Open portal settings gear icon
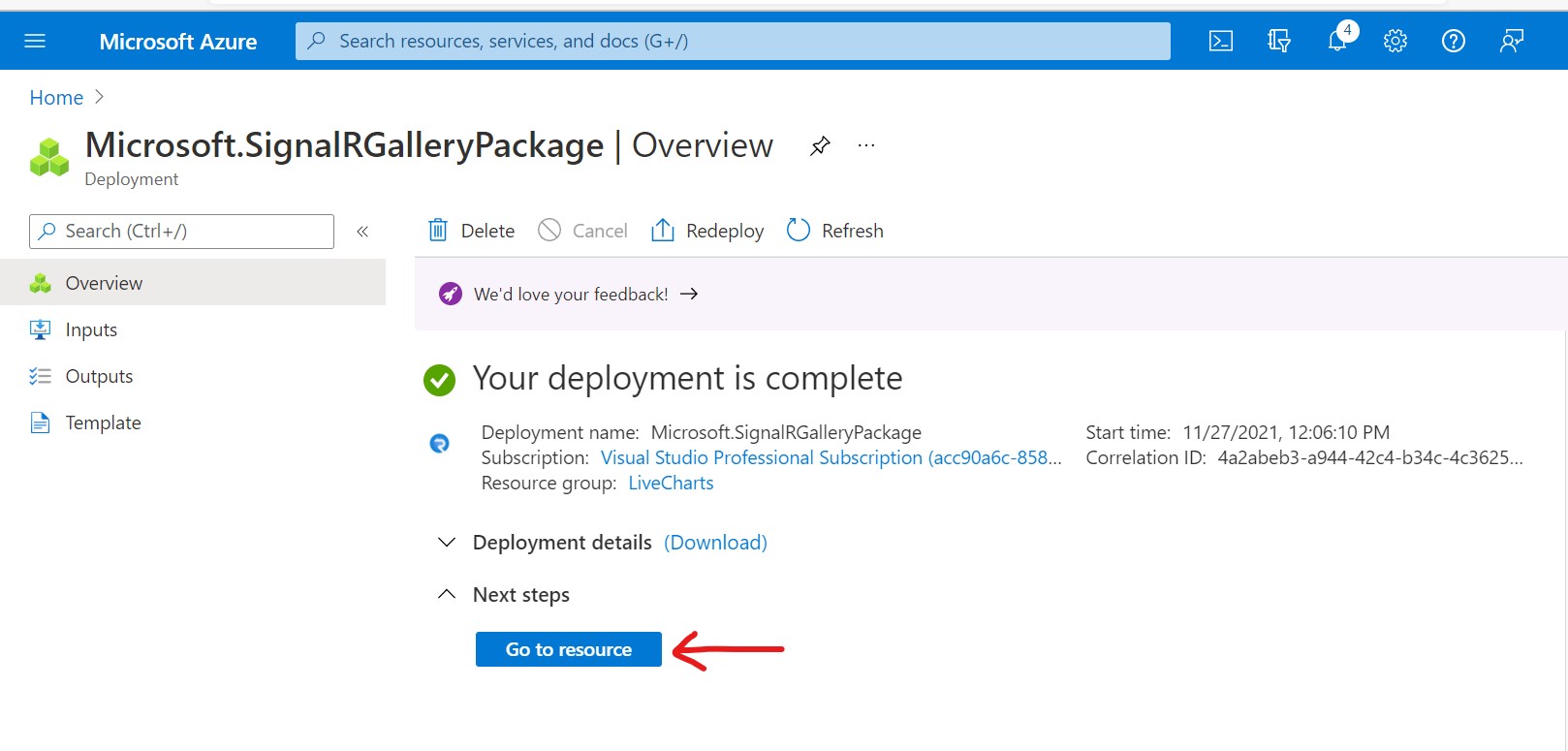The height and width of the screenshot is (751, 1568). tap(1396, 41)
